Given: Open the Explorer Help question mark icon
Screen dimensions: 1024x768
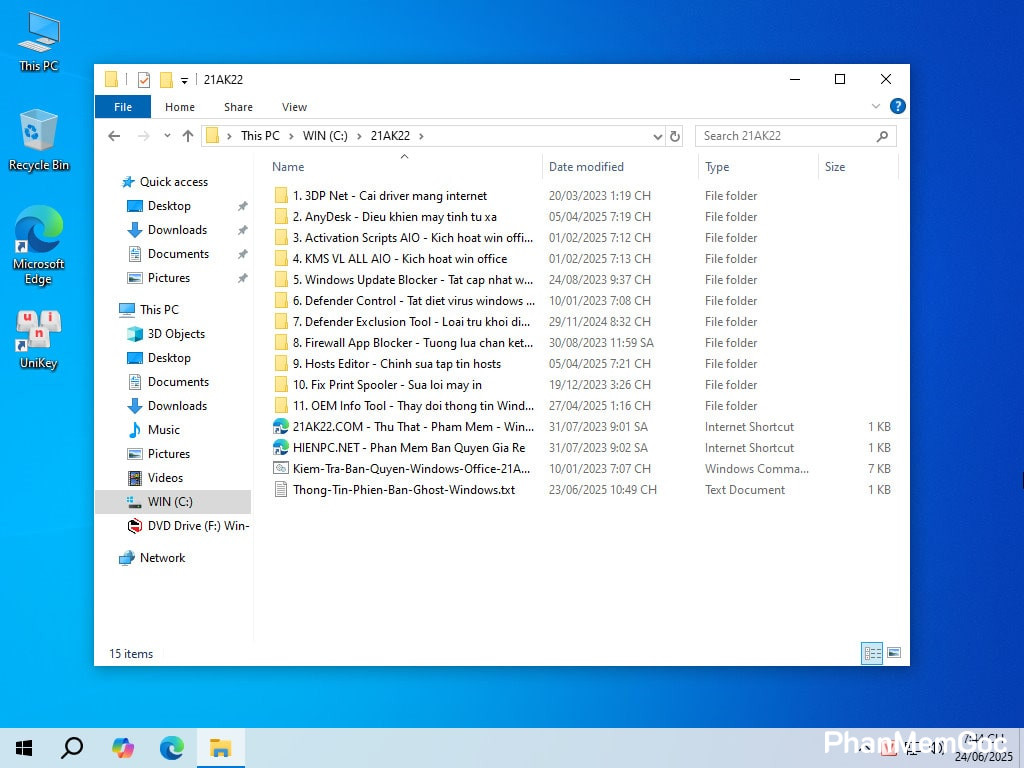Looking at the screenshot, I should click(897, 106).
